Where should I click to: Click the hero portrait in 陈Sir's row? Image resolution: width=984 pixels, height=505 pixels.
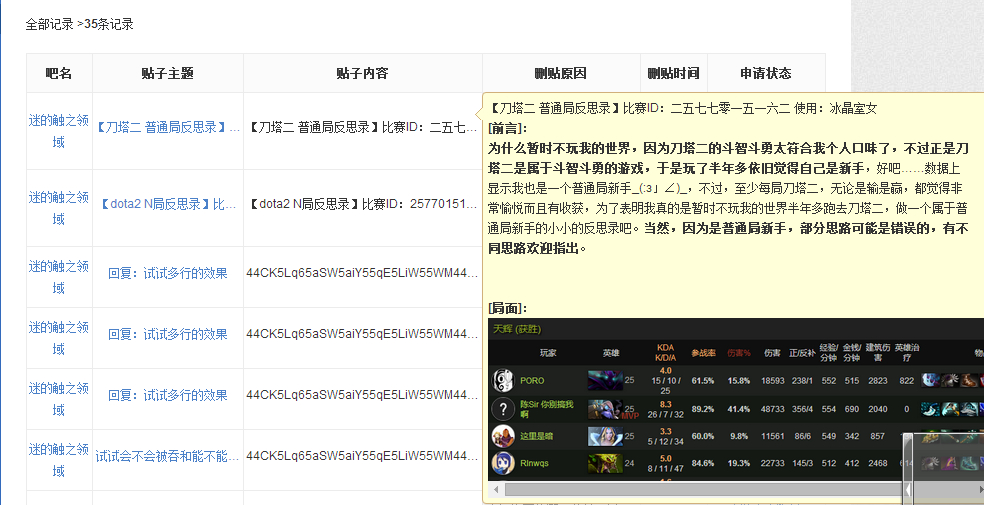tap(605, 409)
